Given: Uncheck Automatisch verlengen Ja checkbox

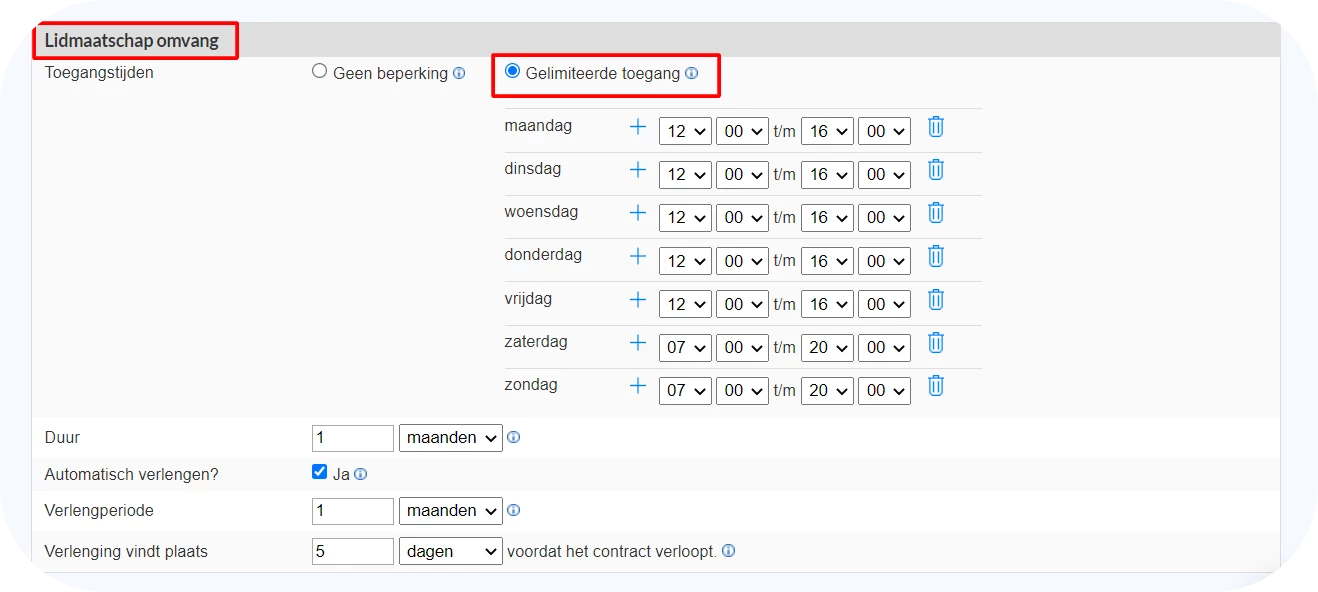Looking at the screenshot, I should tap(320, 472).
